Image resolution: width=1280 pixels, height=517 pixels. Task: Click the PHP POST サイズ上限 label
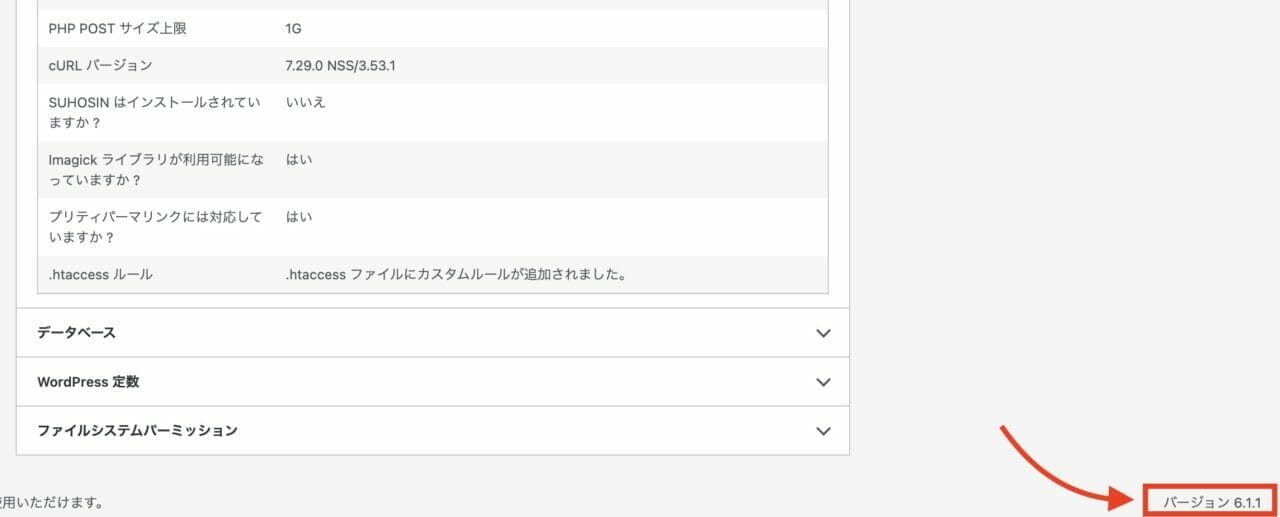coord(117,29)
